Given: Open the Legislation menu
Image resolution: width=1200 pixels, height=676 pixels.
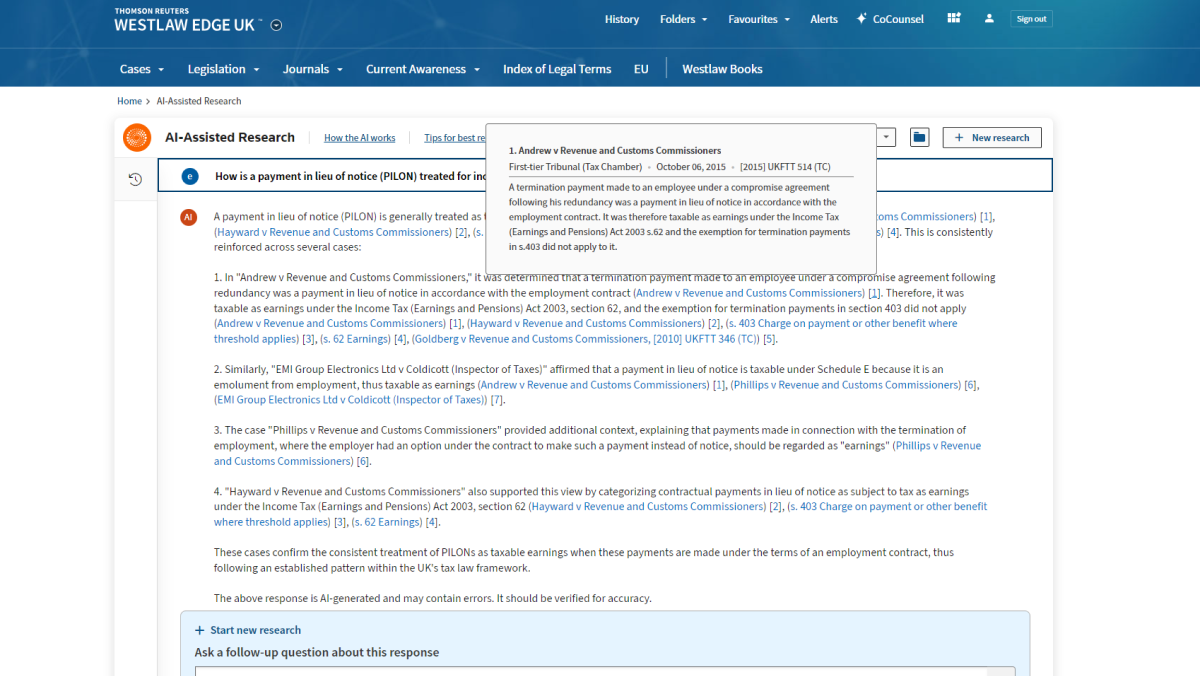Looking at the screenshot, I should [x=223, y=69].
